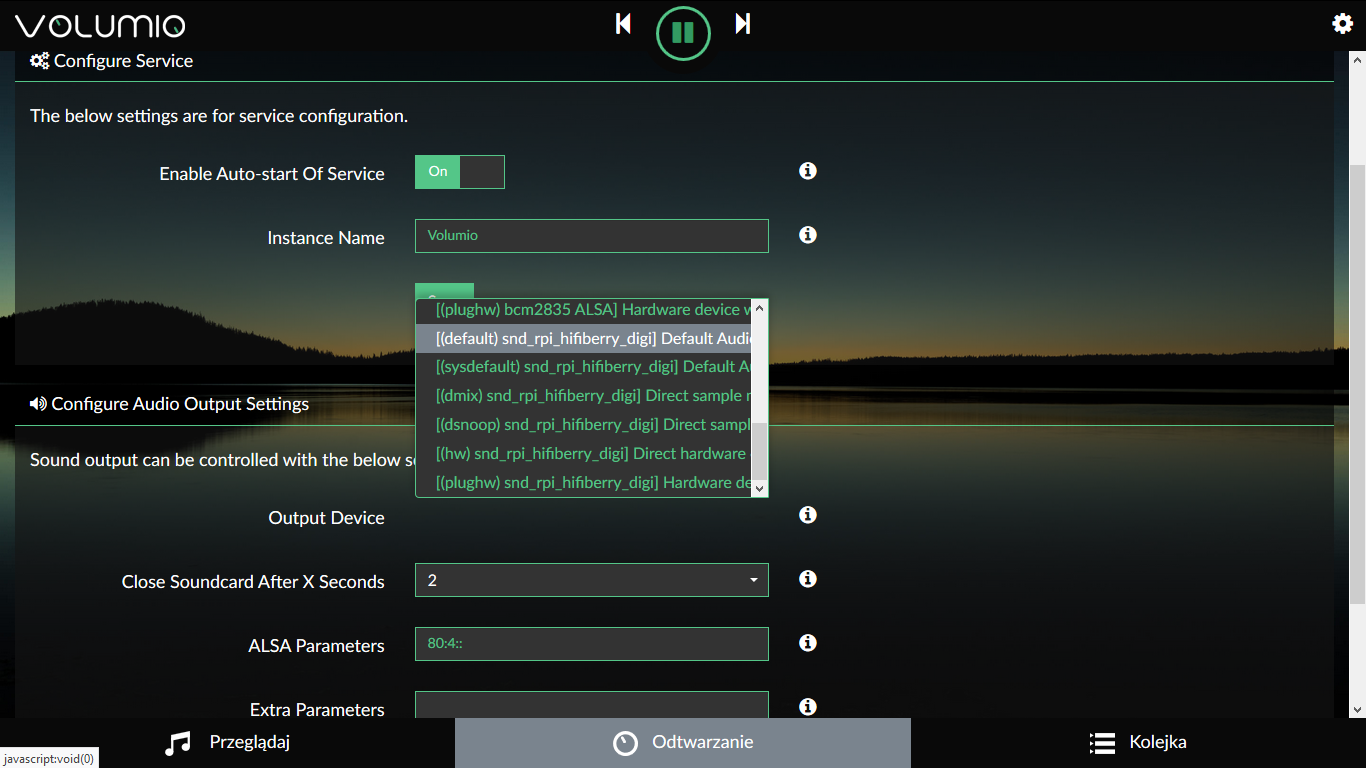Show info for Enable Auto-start Of Service
1366x768 pixels.
tap(808, 171)
